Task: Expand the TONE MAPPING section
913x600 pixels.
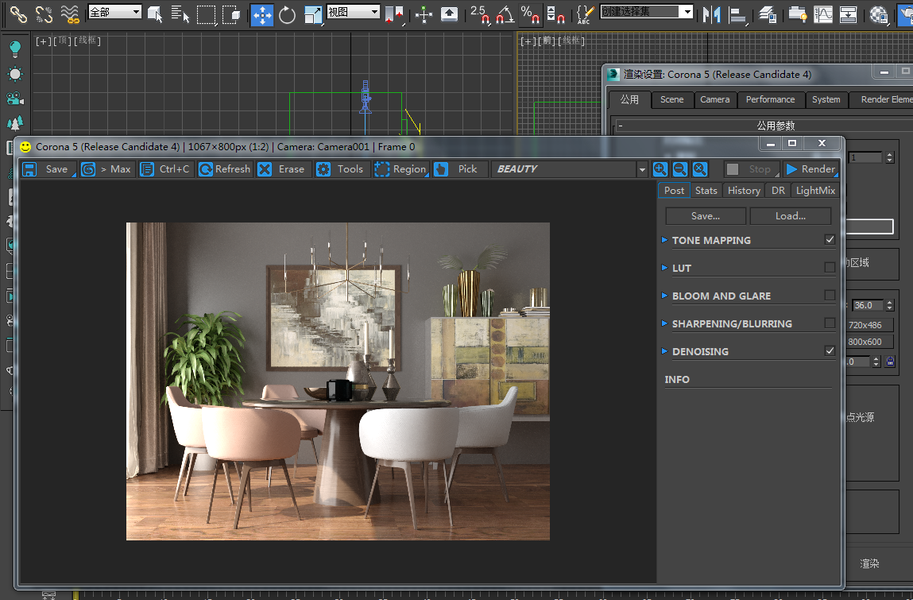Action: click(664, 240)
